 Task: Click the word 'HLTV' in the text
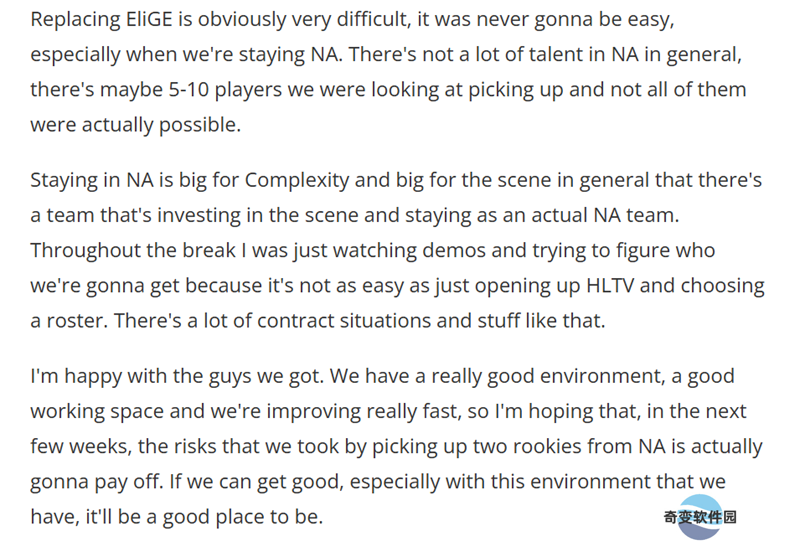(610, 285)
